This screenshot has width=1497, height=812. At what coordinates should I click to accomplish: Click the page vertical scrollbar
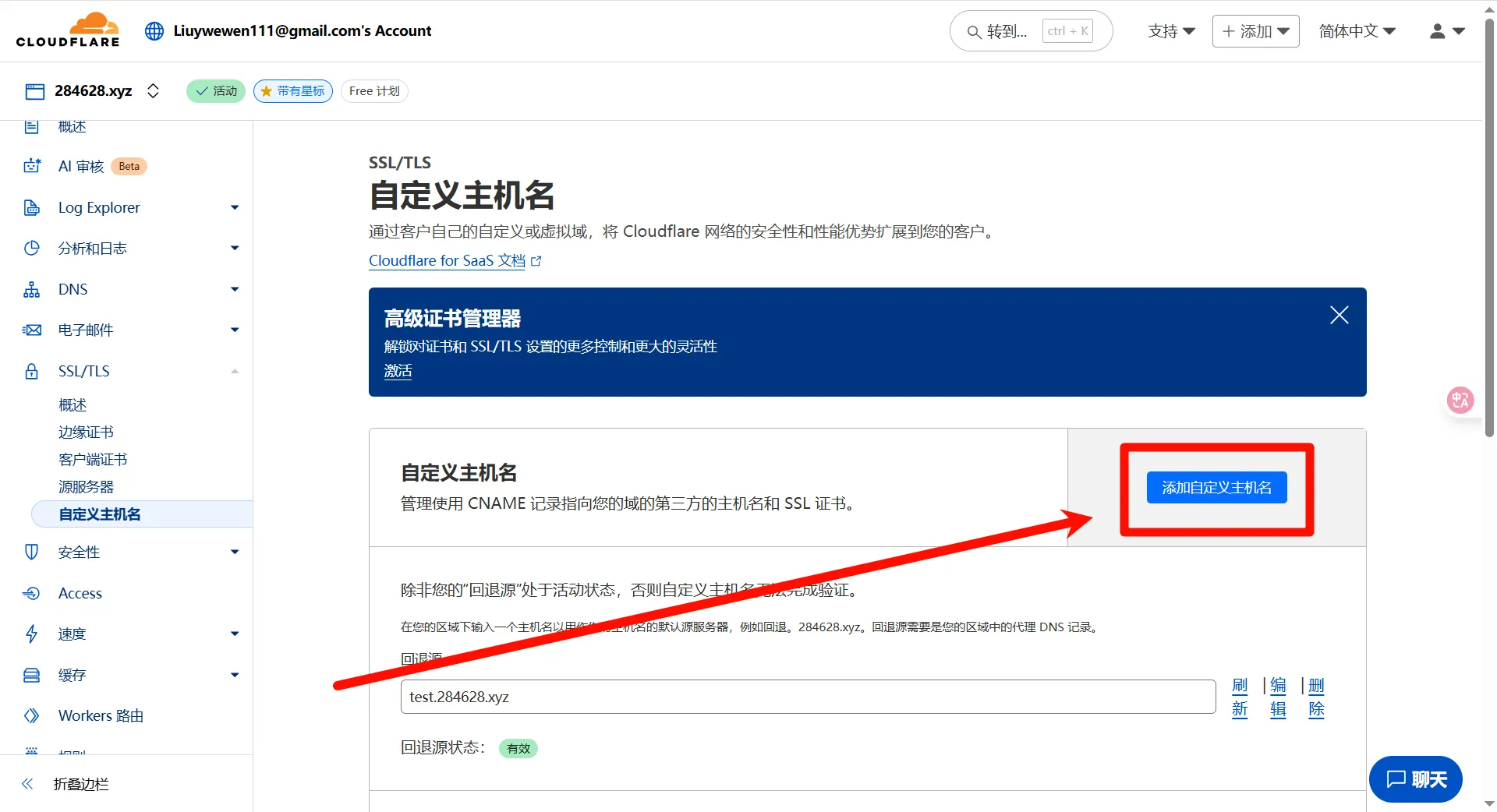pyautogui.click(x=1489, y=234)
